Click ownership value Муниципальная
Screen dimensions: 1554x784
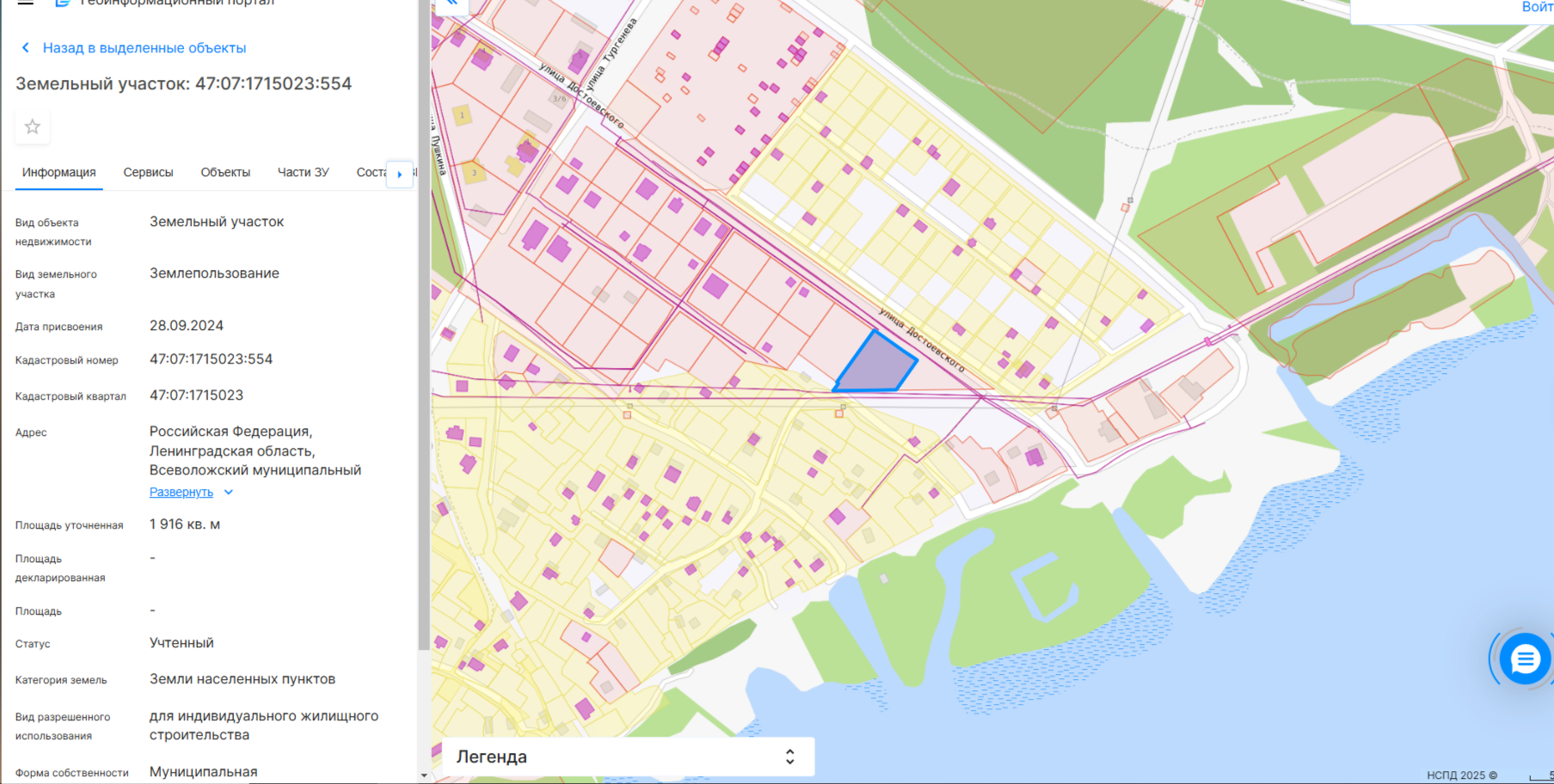[x=204, y=772]
